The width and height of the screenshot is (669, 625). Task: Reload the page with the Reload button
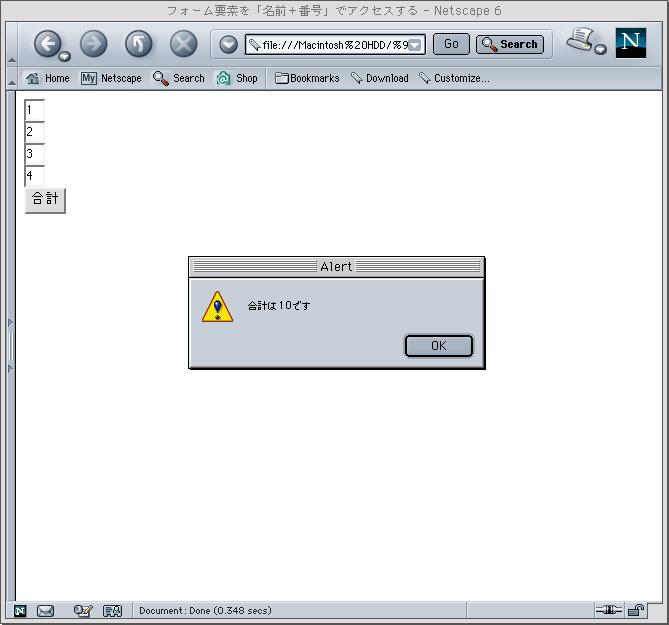coord(139,44)
